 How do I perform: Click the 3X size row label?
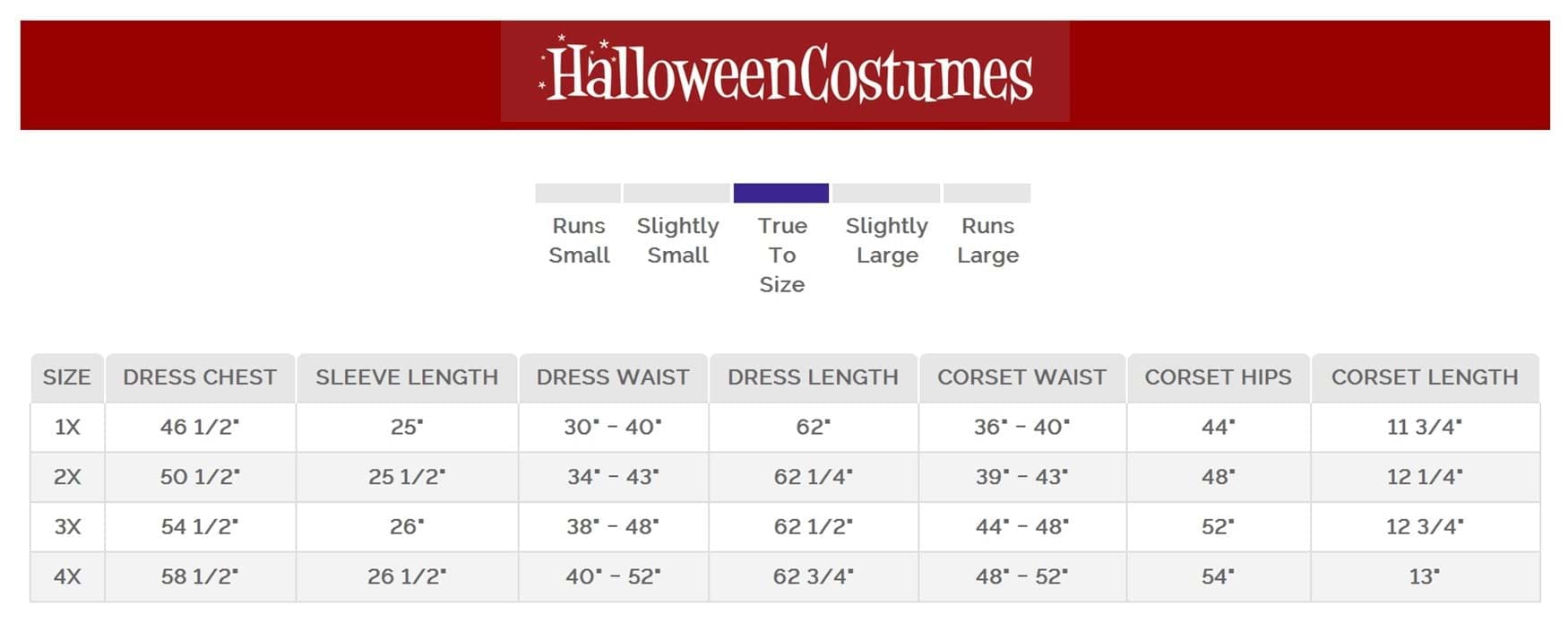pyautogui.click(x=67, y=526)
